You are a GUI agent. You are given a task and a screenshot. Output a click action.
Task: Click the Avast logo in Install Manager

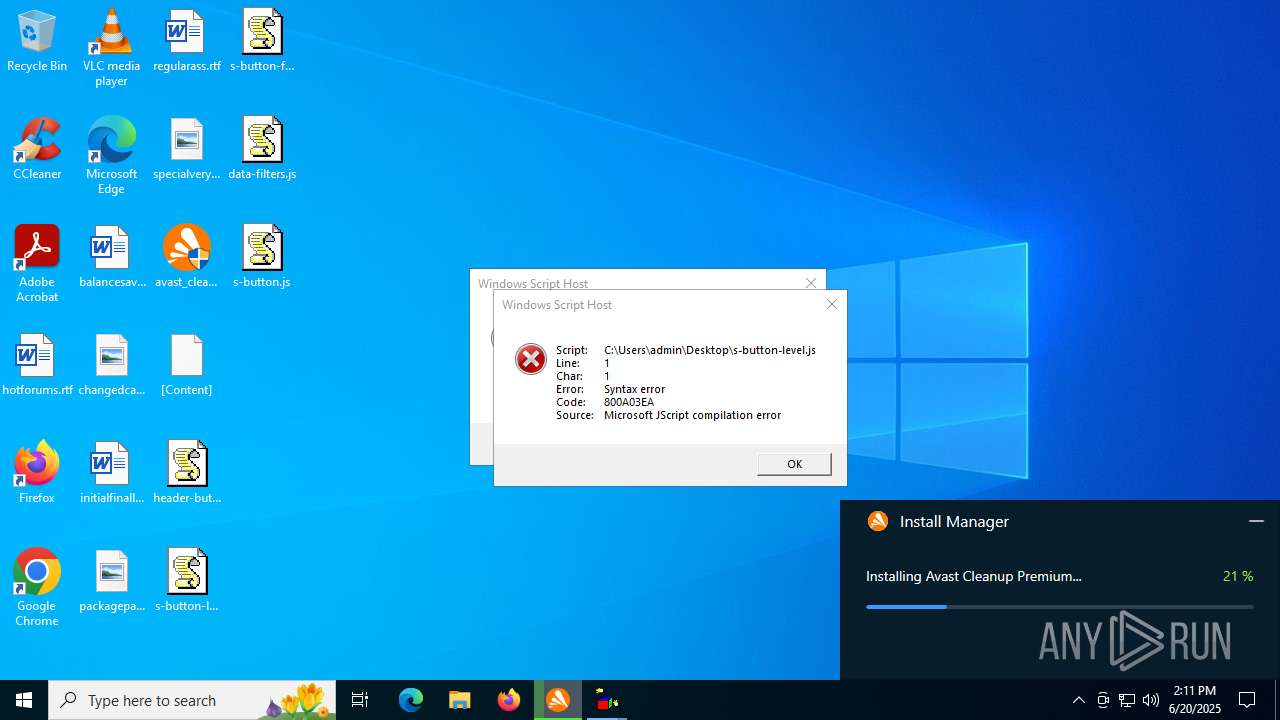(878, 521)
